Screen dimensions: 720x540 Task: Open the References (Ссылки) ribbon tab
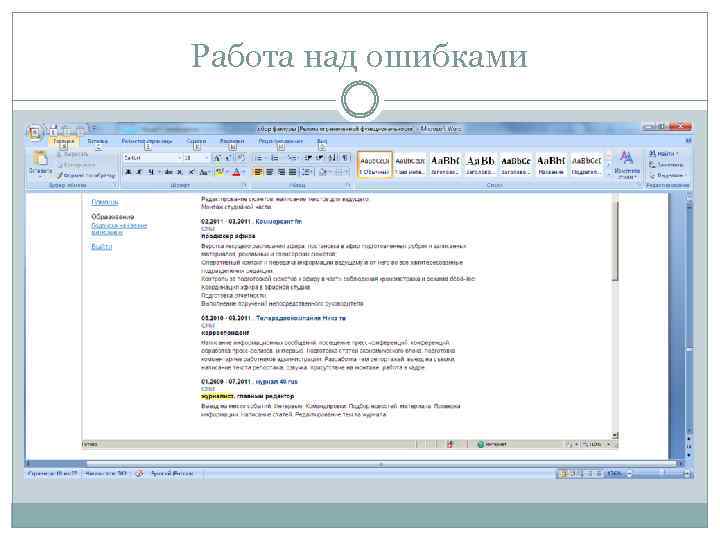pos(196,141)
